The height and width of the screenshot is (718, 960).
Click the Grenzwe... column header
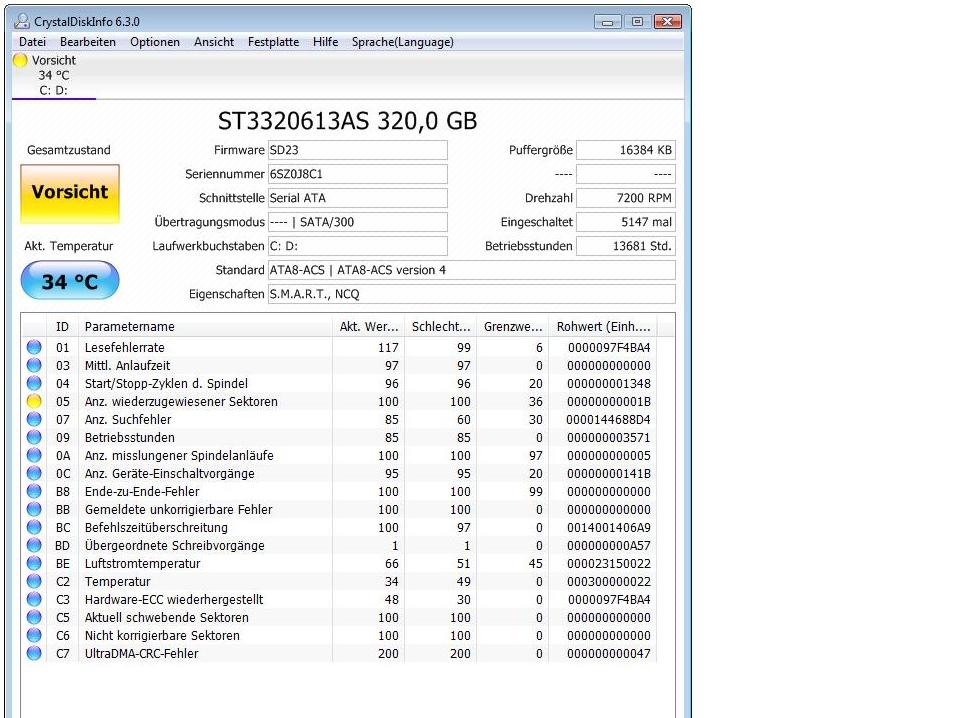(513, 326)
